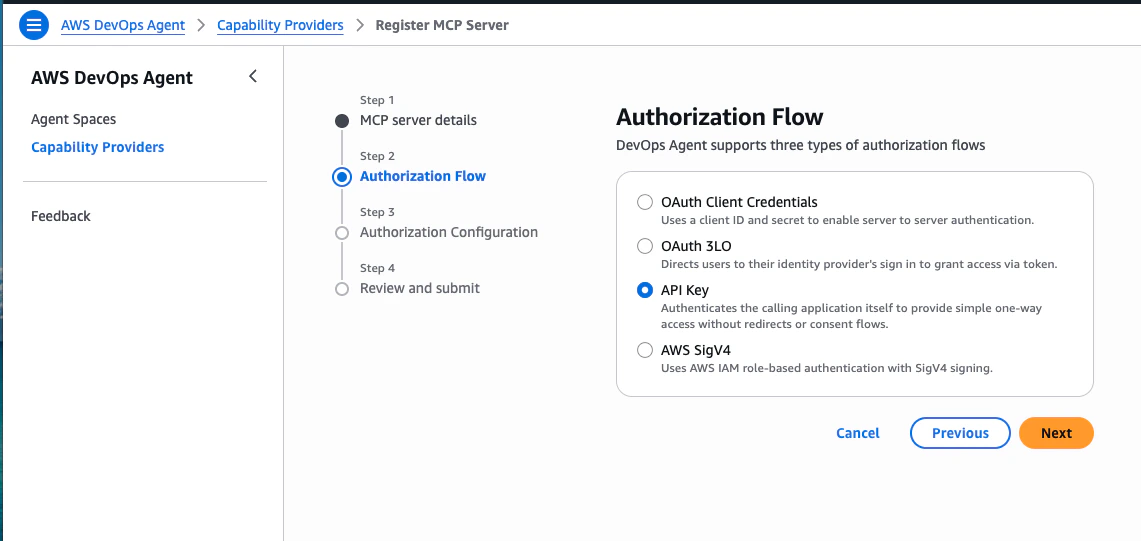Select OAuth Client Credentials radio button
The height and width of the screenshot is (541, 1141).
645,202
